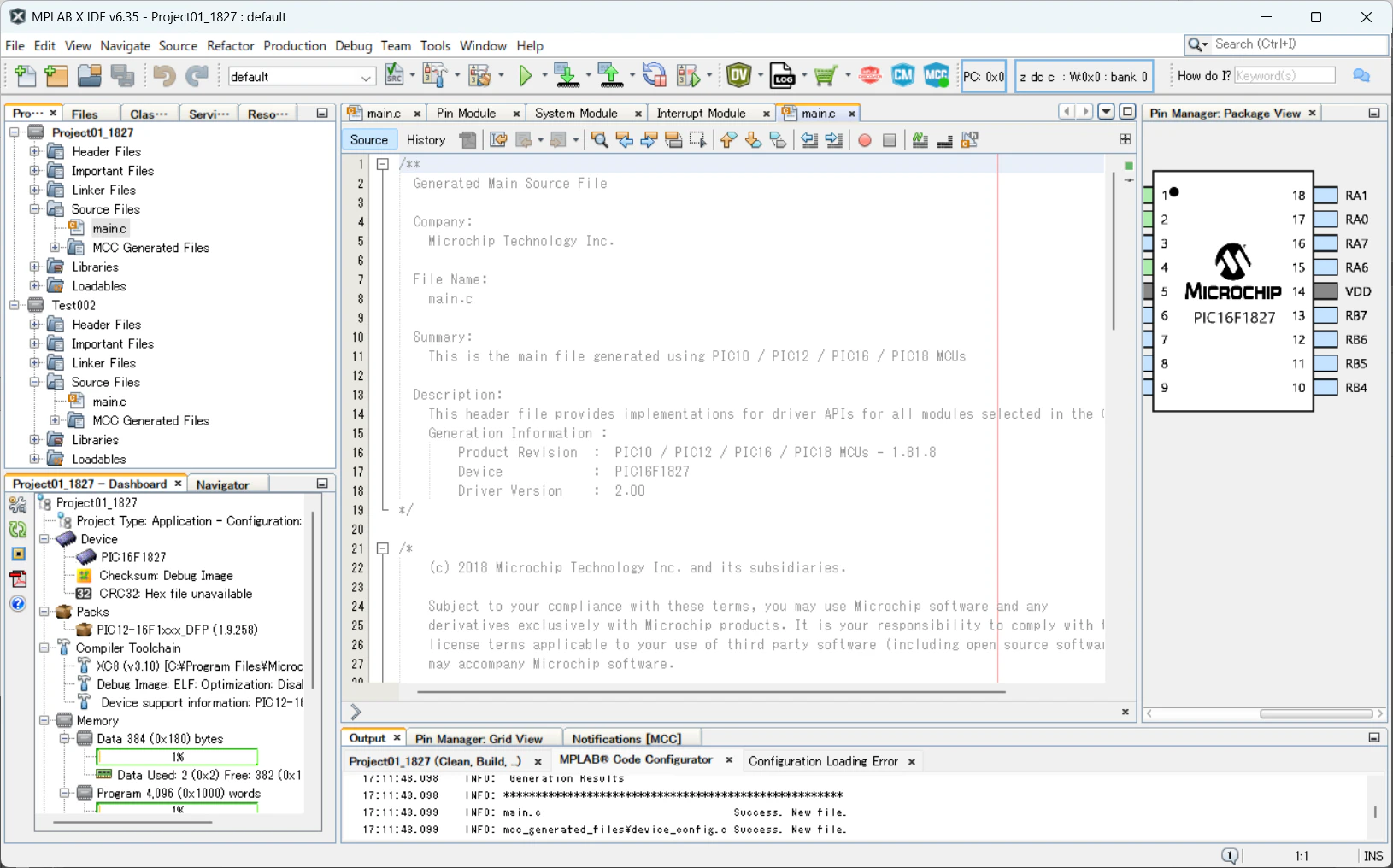This screenshot has width=1393, height=868.
Task: Click the Hold in Reset icon
Action: coord(655,76)
